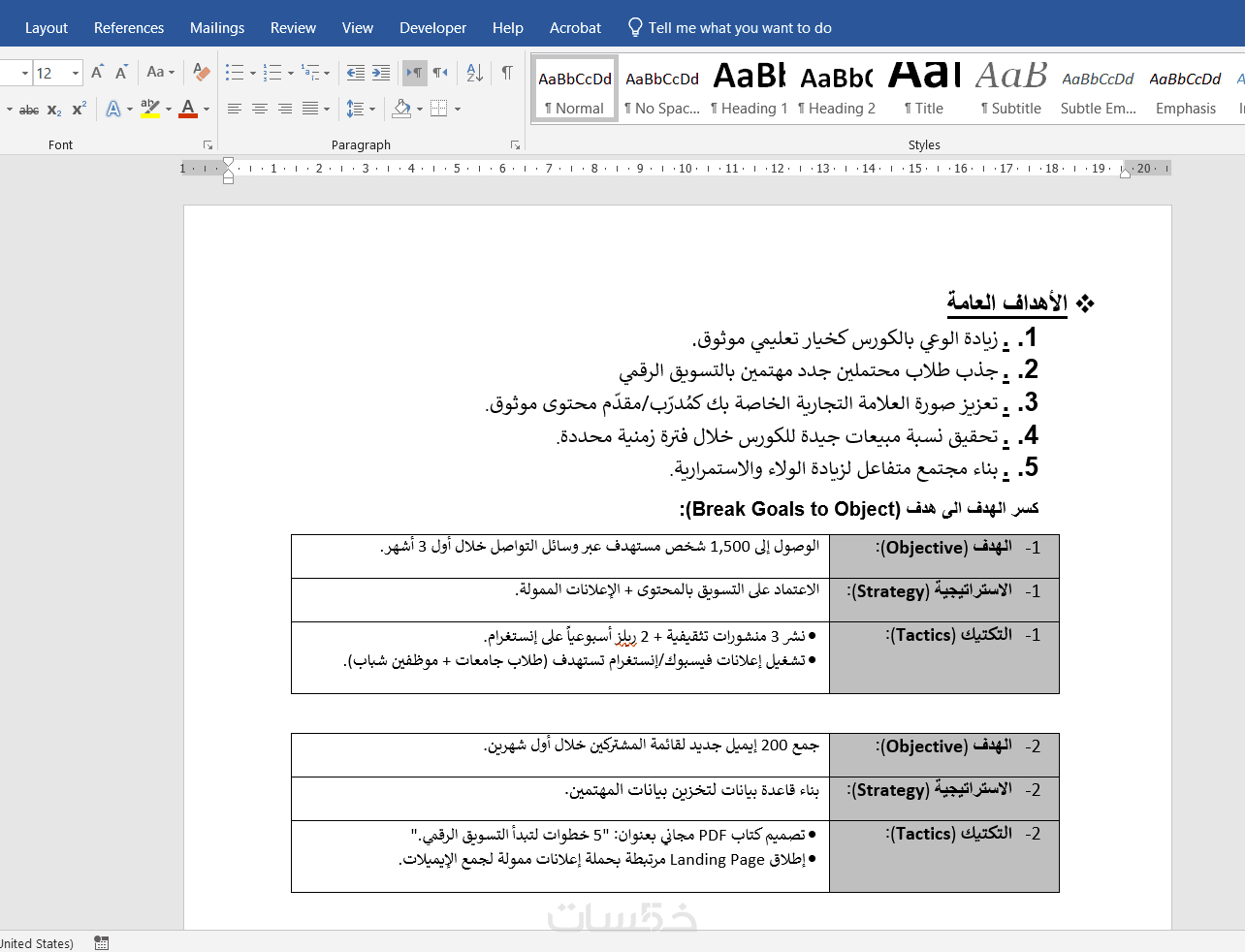Open the Mailings tab
The height and width of the screenshot is (952, 1245).
tap(217, 27)
